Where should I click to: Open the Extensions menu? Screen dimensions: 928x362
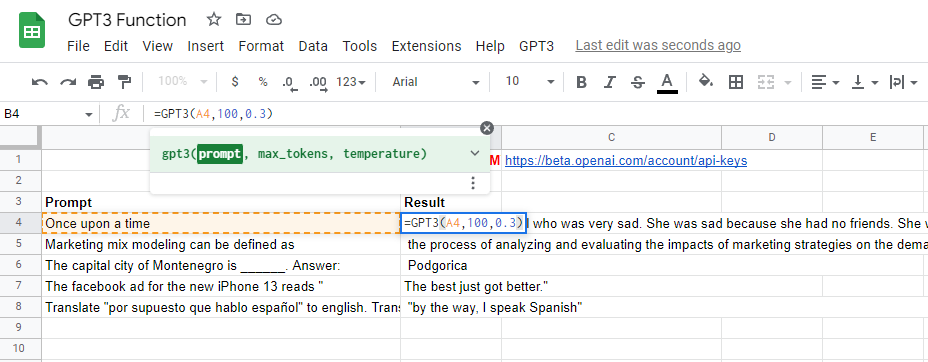point(426,46)
